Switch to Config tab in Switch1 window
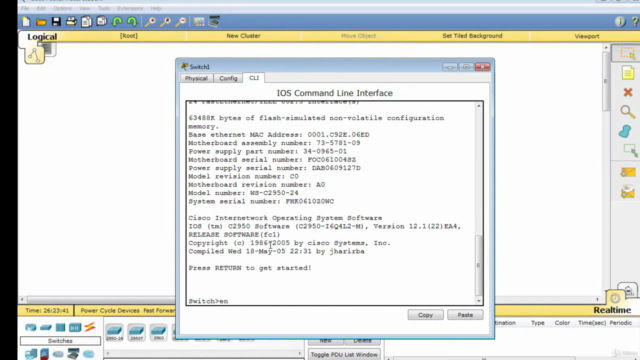The image size is (640, 360). pos(228,78)
